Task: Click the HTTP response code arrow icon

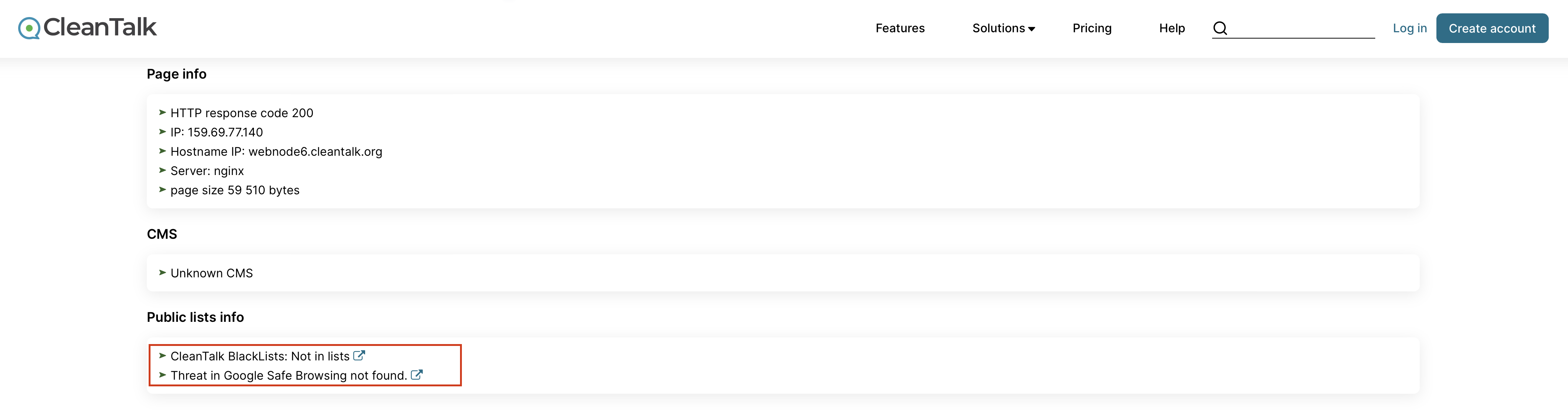Action: (163, 112)
